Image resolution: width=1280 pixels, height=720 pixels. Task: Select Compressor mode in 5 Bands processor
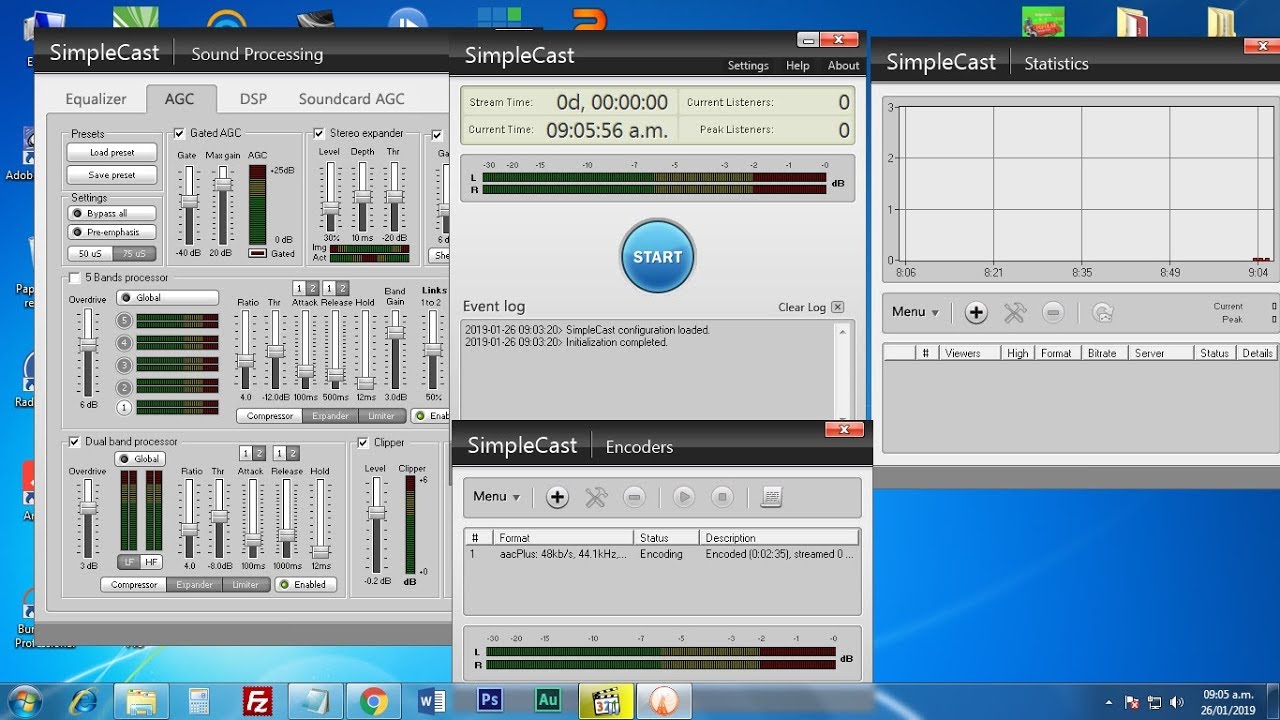pyautogui.click(x=270, y=416)
